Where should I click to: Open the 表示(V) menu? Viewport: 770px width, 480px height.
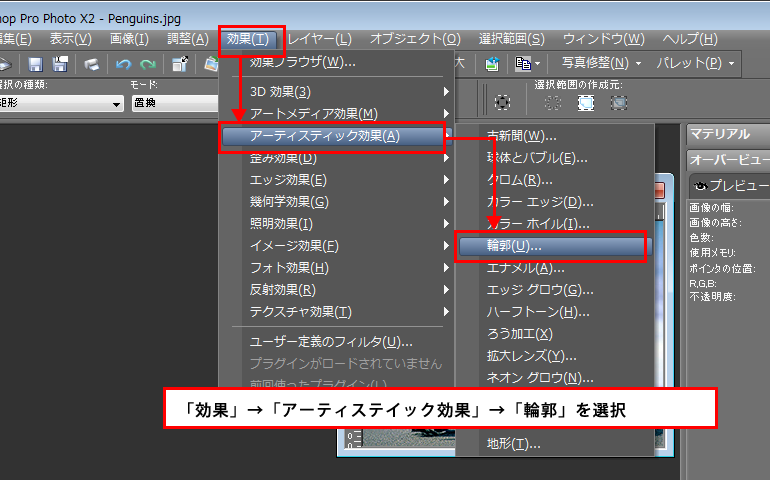71,39
